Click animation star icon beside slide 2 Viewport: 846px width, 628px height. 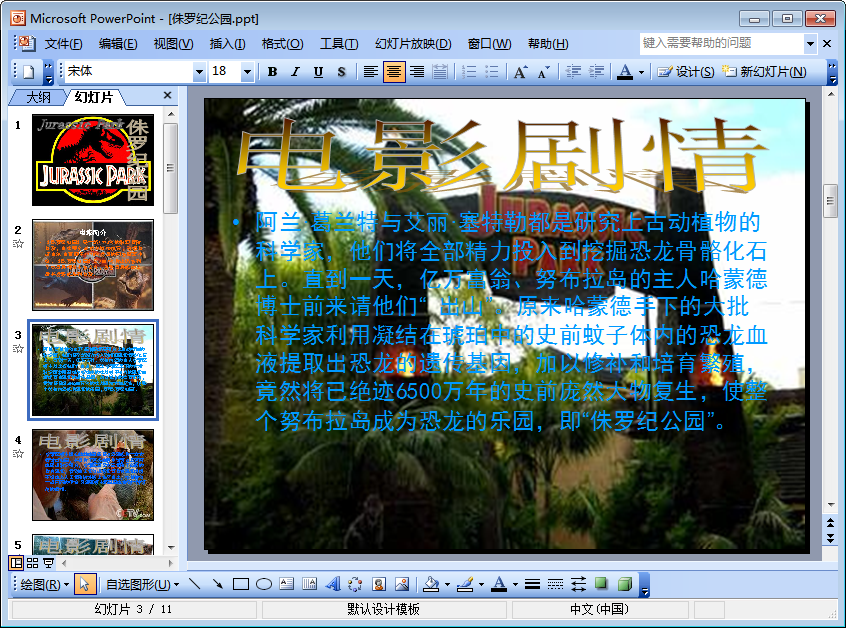tap(18, 244)
